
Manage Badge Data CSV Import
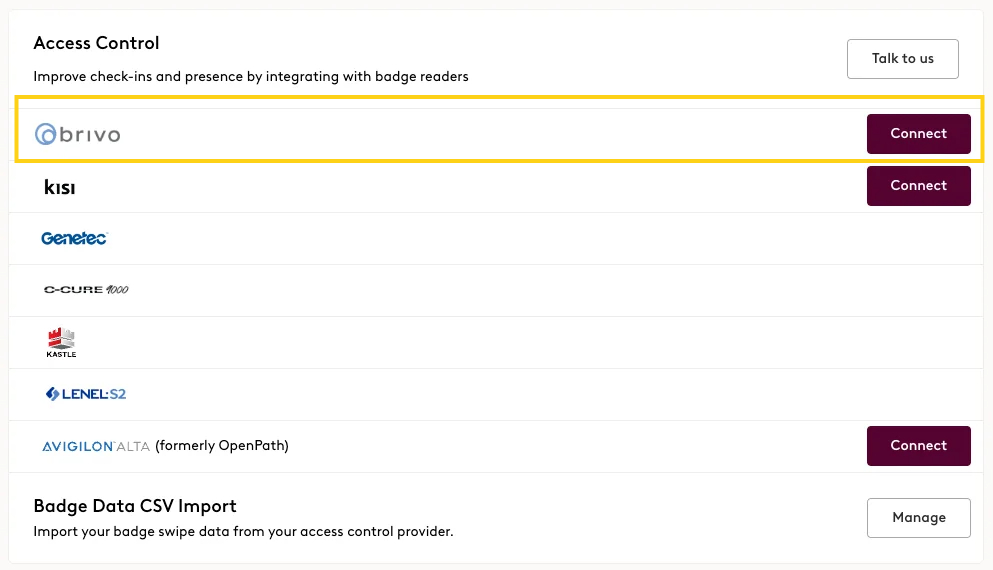point(918,518)
